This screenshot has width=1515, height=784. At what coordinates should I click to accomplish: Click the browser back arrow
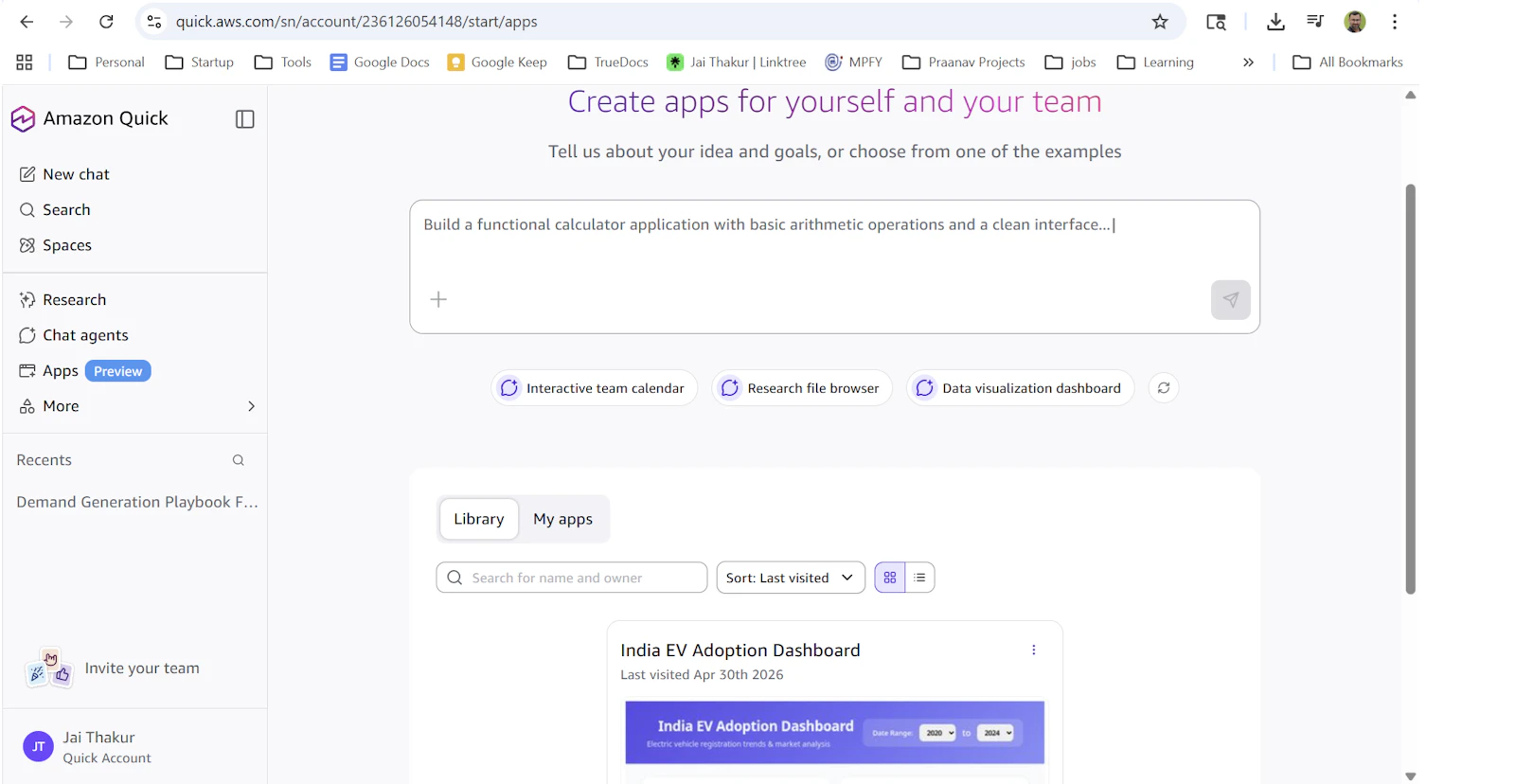(27, 22)
